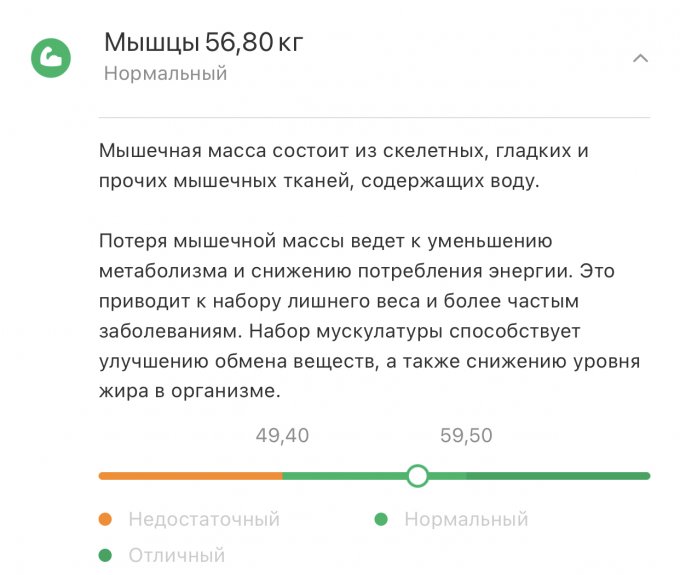
Task: Click the dark green Отличный legend dot
Action: (105, 555)
